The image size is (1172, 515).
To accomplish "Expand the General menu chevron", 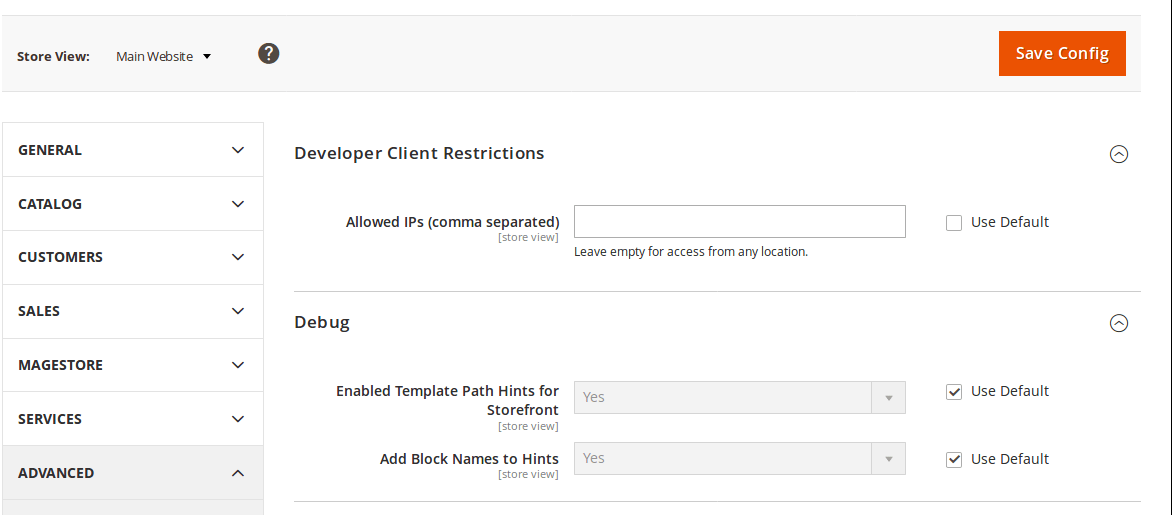I will coord(238,150).
